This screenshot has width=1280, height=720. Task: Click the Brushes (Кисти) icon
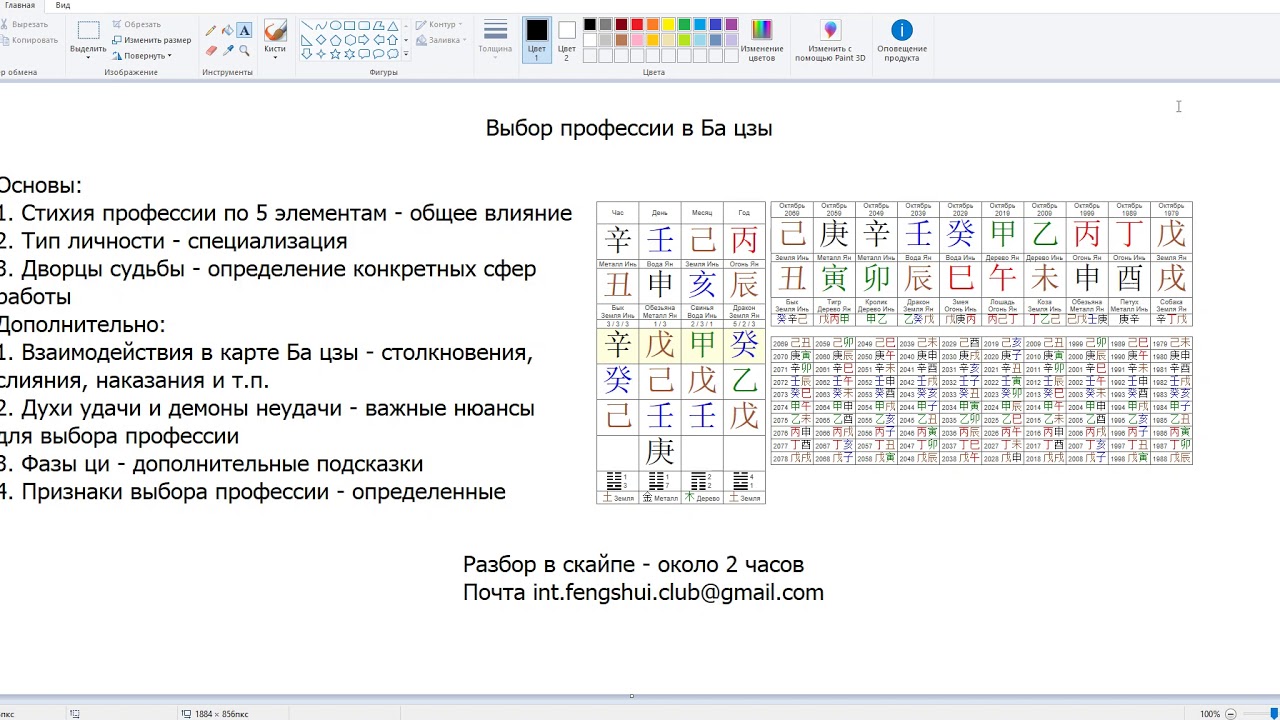[275, 31]
